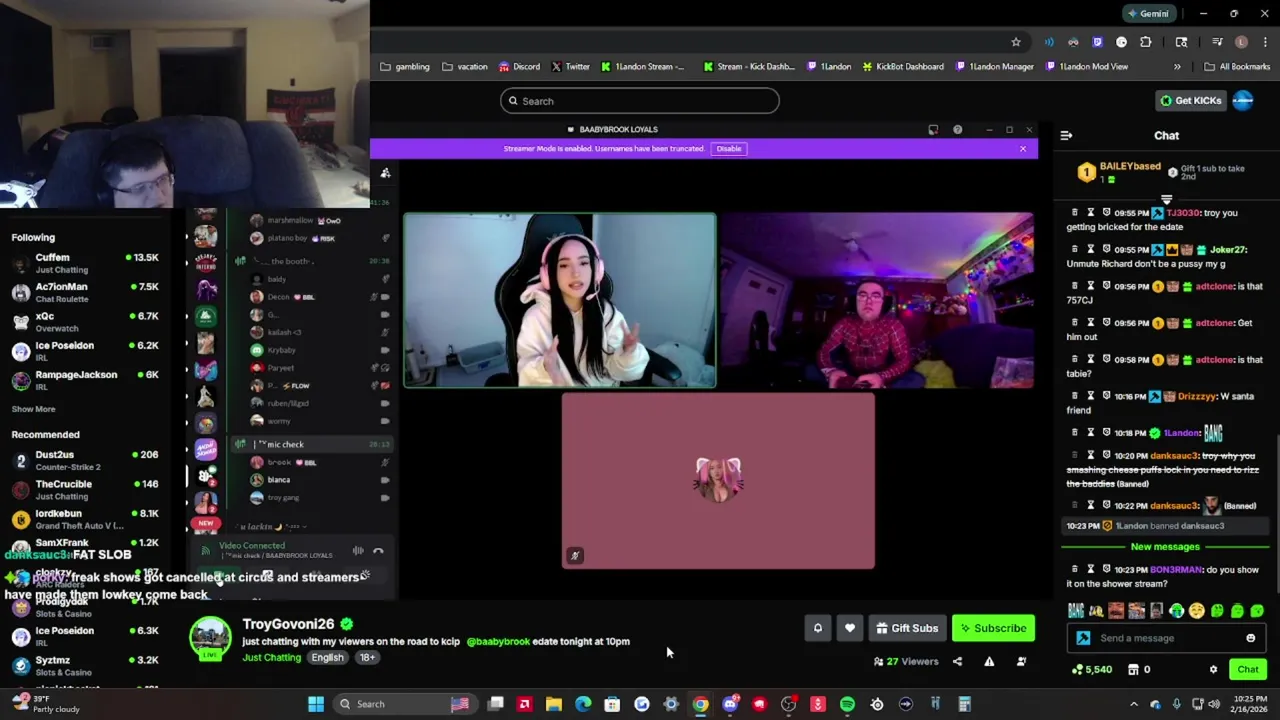
Task: Click the heart follow icon
Action: click(x=849, y=628)
